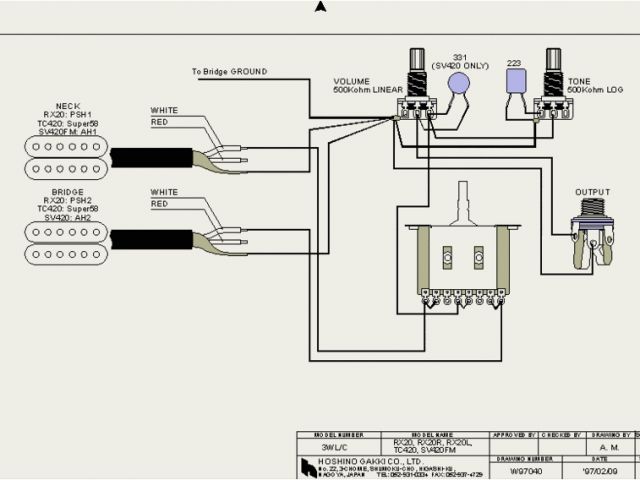Select the Bridge humbucker pickup
Image resolution: width=640 pixels, height=480 pixels.
pyautogui.click(x=65, y=242)
